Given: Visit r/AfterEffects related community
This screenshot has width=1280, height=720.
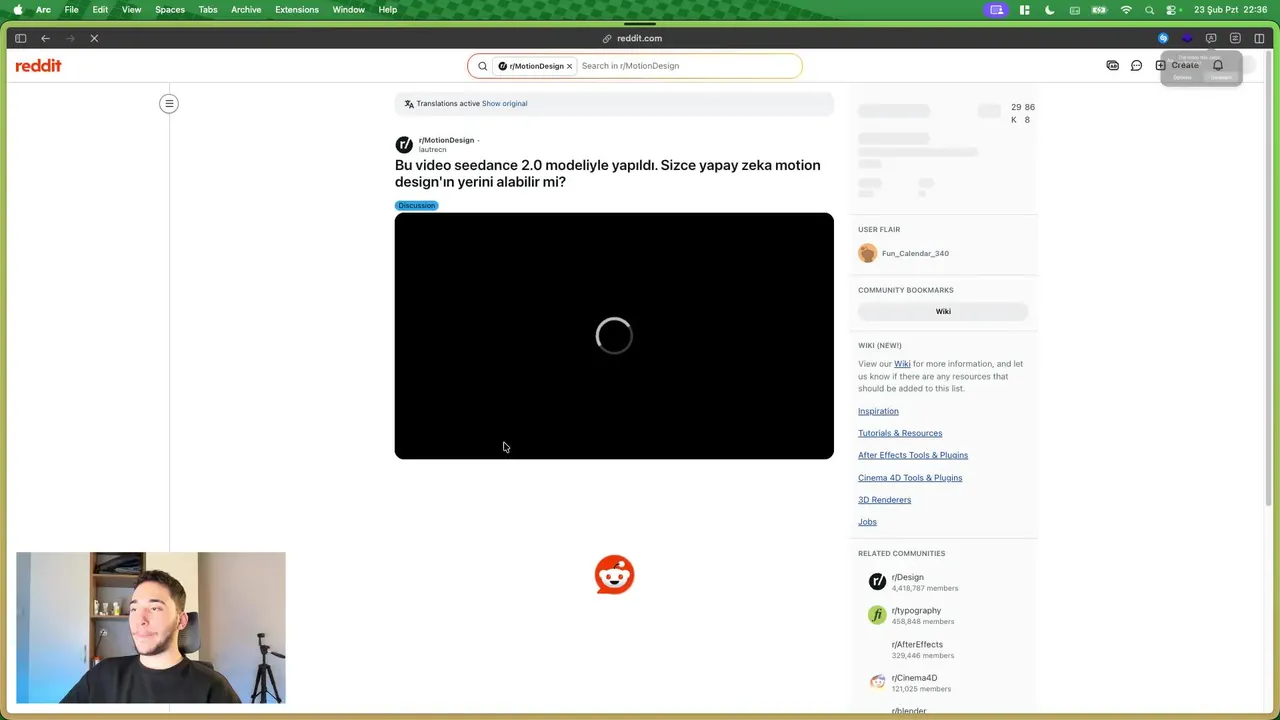Looking at the screenshot, I should pyautogui.click(x=917, y=644).
